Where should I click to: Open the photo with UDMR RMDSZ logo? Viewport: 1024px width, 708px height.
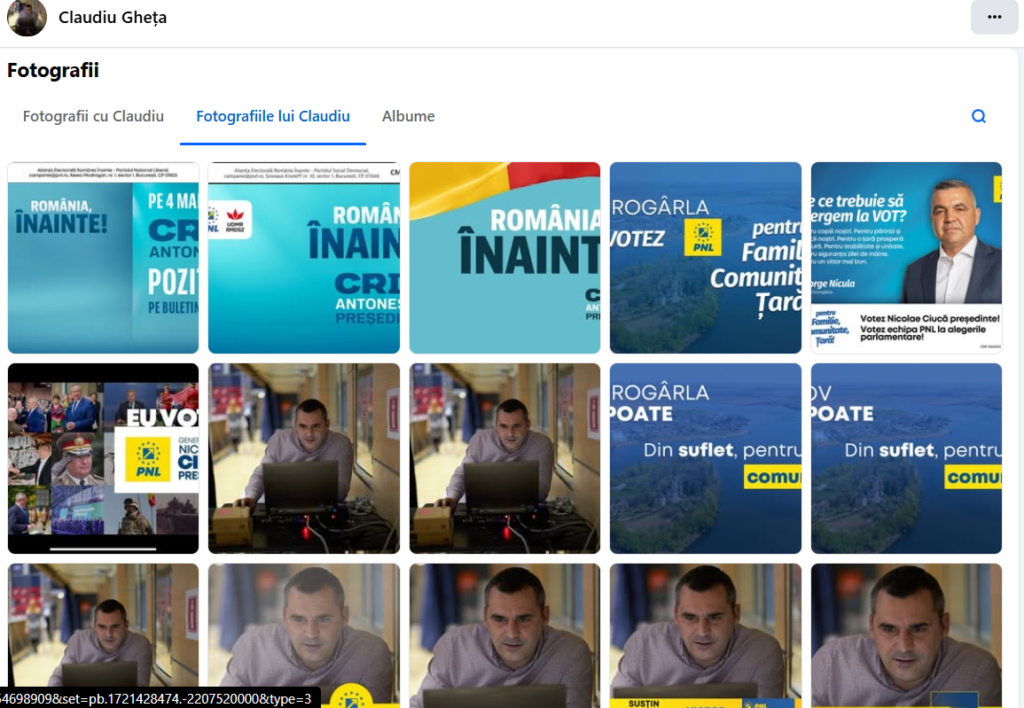pyautogui.click(x=304, y=258)
